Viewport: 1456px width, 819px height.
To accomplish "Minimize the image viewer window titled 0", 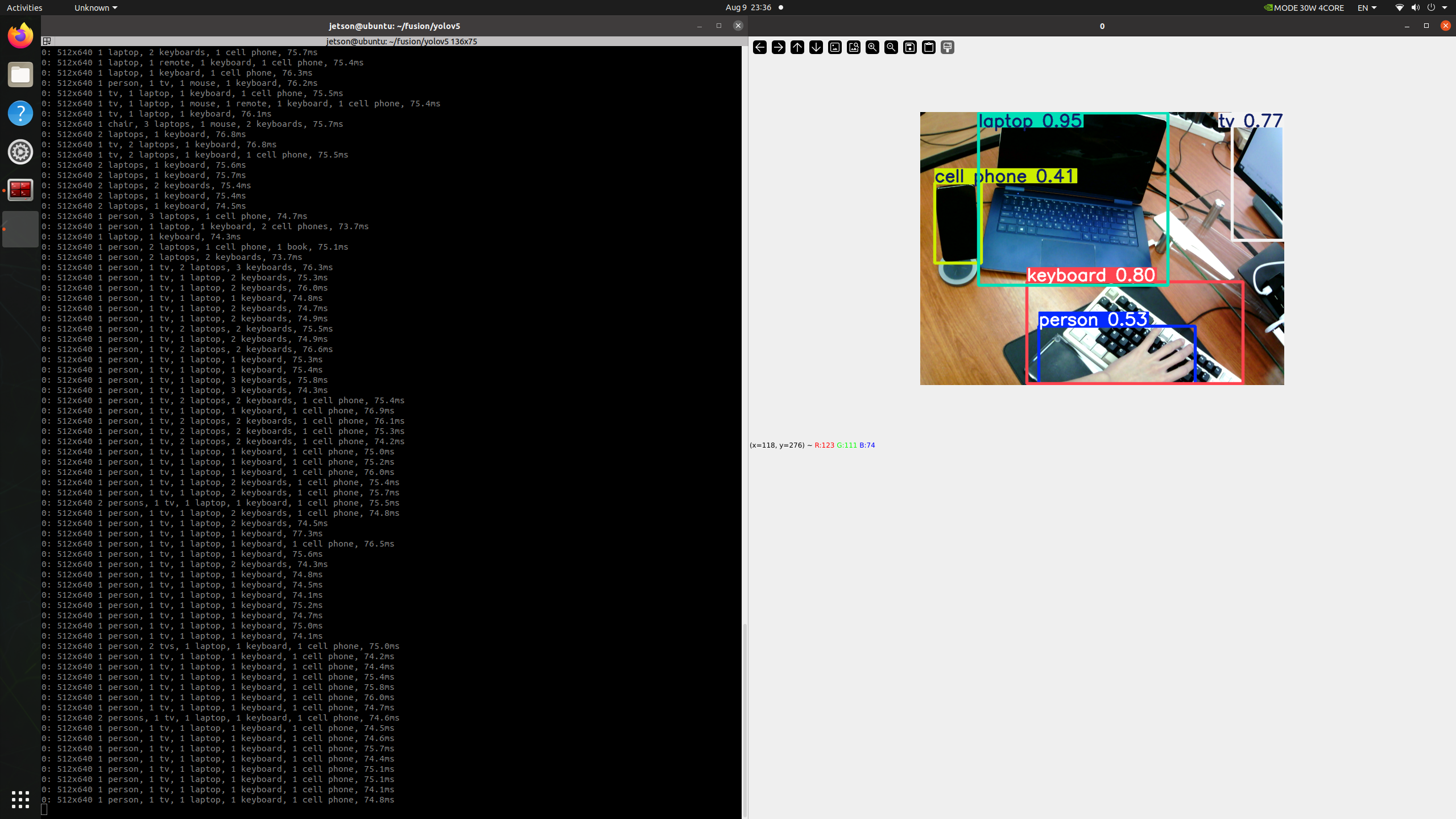I will coord(1407,26).
